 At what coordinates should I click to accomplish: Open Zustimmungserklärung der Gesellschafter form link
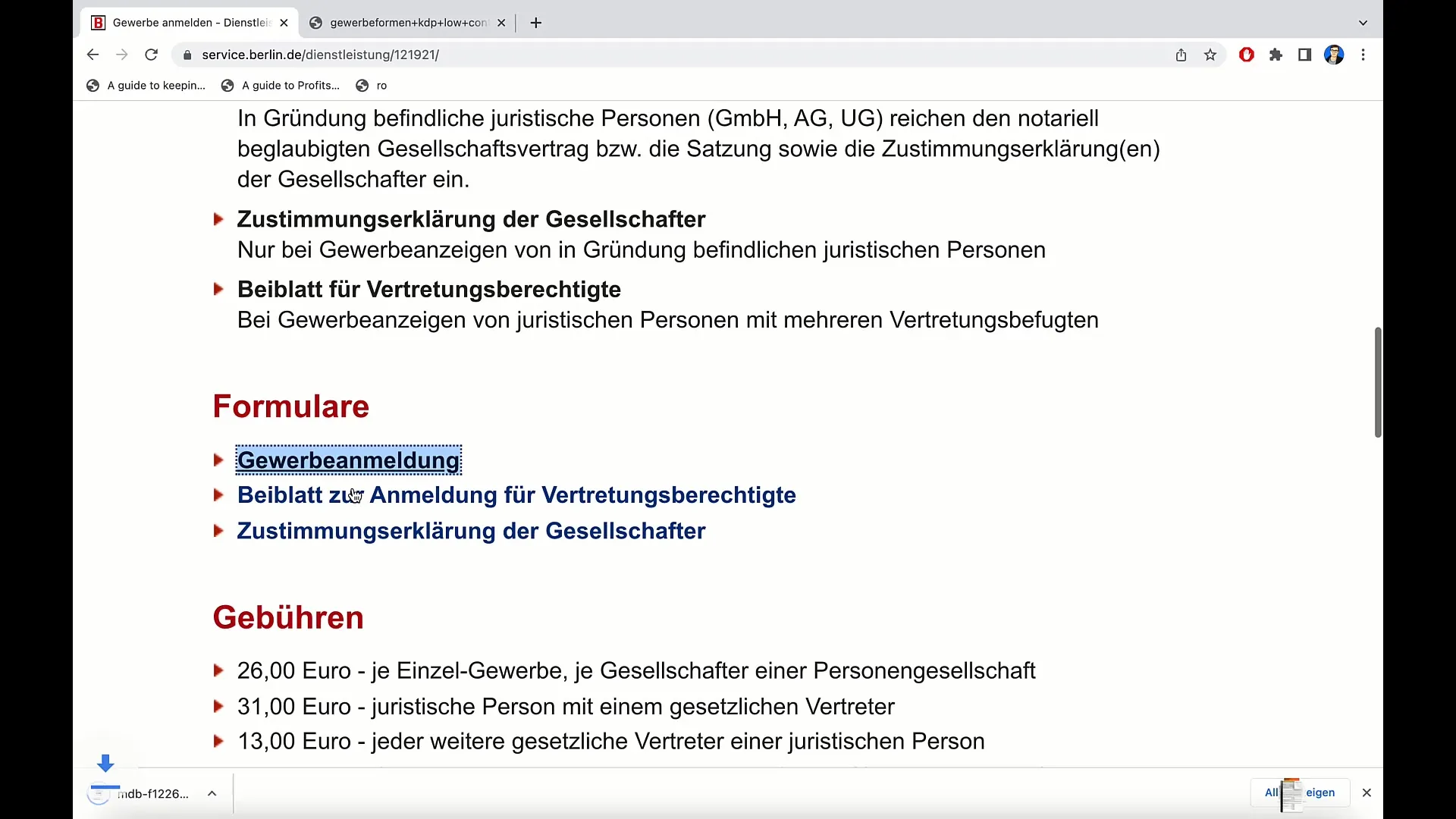coord(471,531)
